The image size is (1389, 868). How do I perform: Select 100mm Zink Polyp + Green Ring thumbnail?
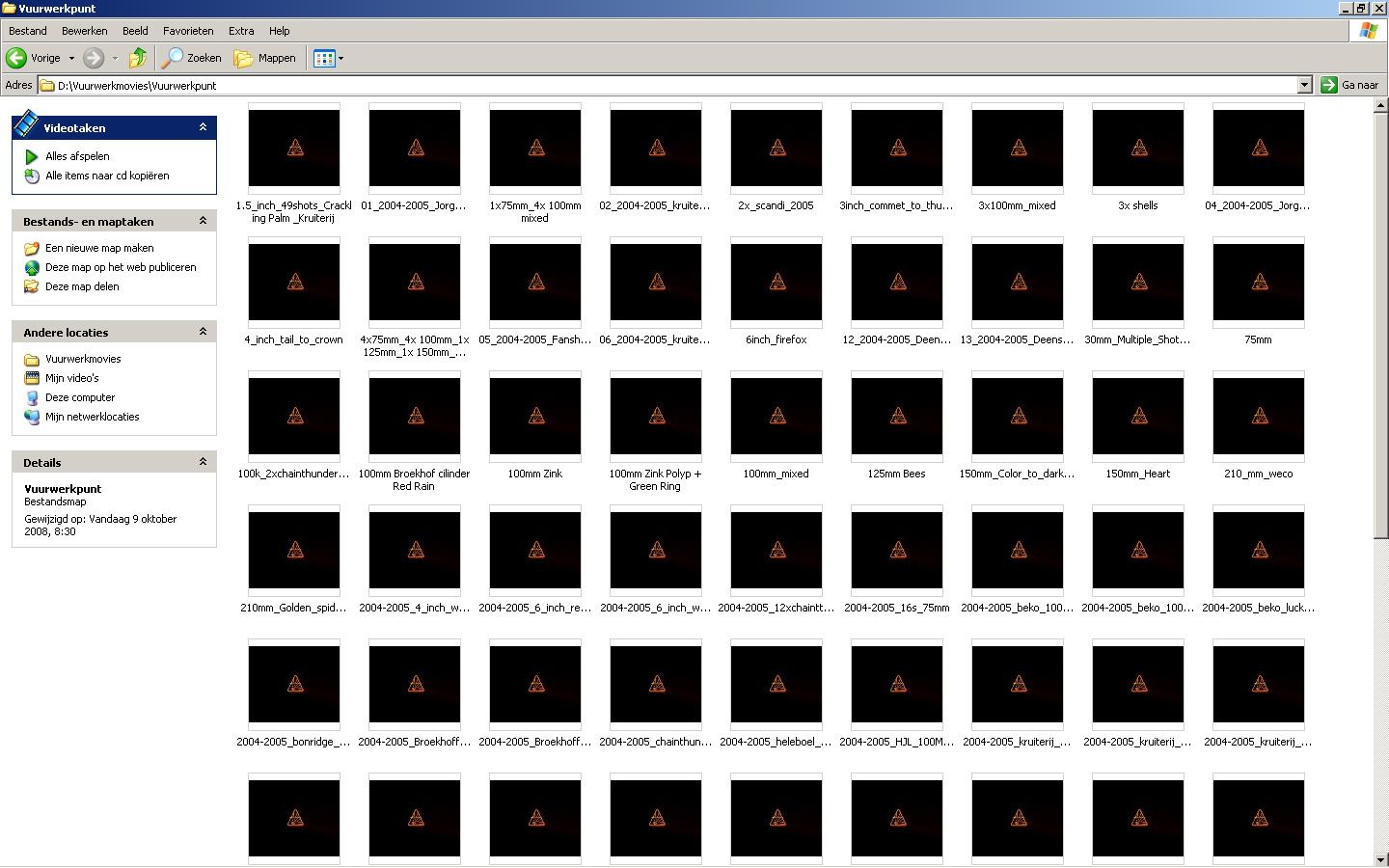pyautogui.click(x=656, y=417)
